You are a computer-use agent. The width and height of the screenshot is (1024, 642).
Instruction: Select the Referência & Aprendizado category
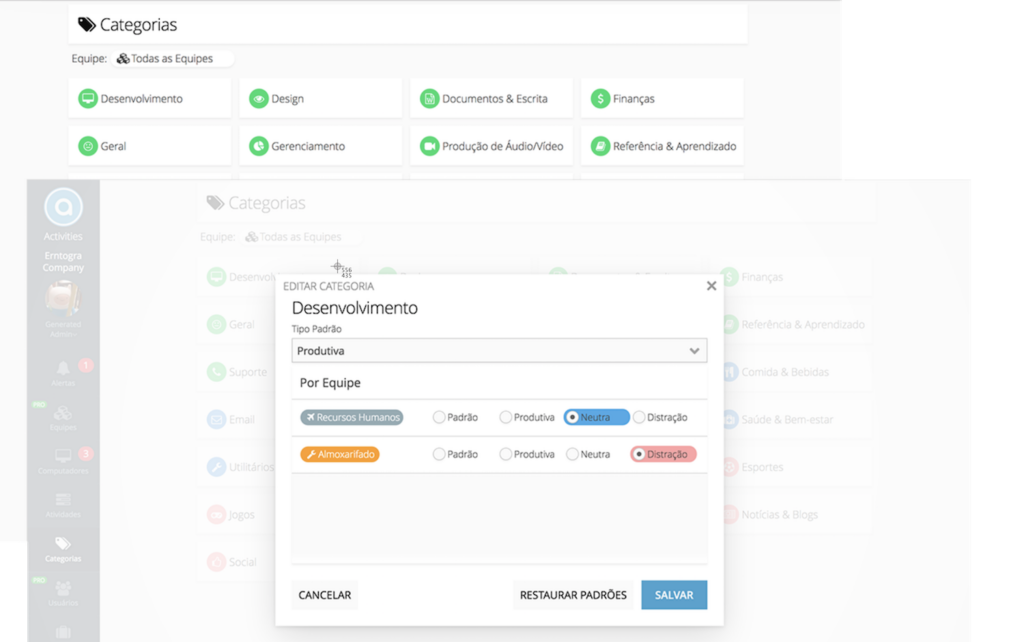602,145
